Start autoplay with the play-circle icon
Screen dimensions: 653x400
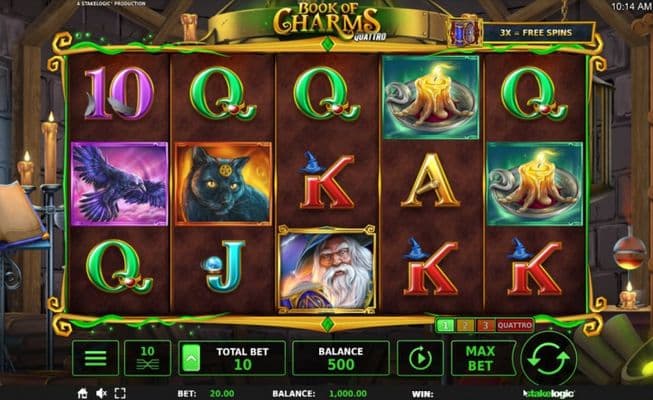point(420,358)
